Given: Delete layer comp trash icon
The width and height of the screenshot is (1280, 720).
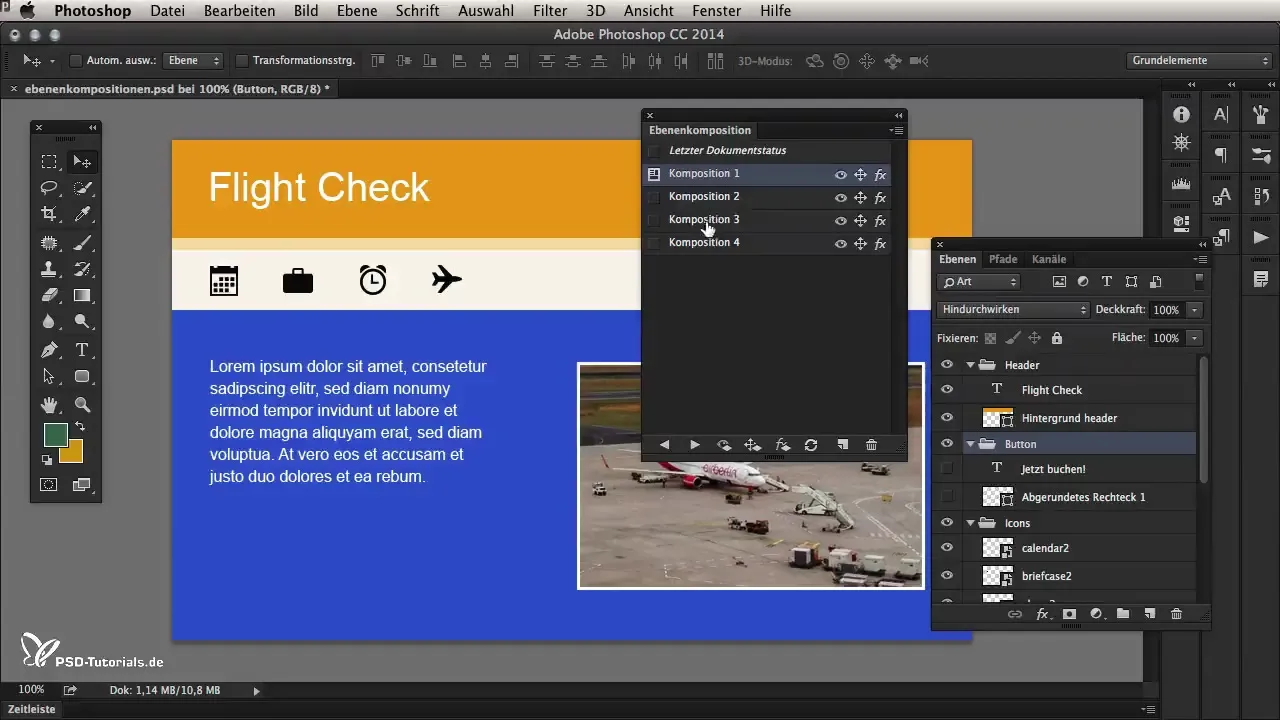Looking at the screenshot, I should coord(871,445).
